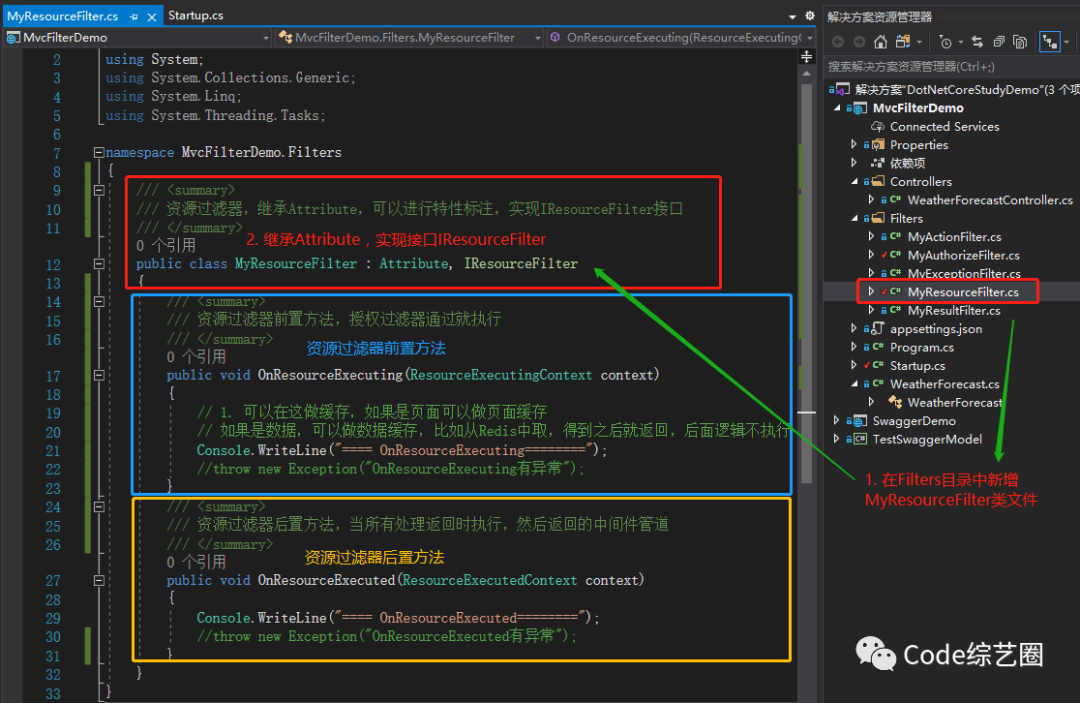
Task: Collapse the Filters folder
Action: point(854,218)
